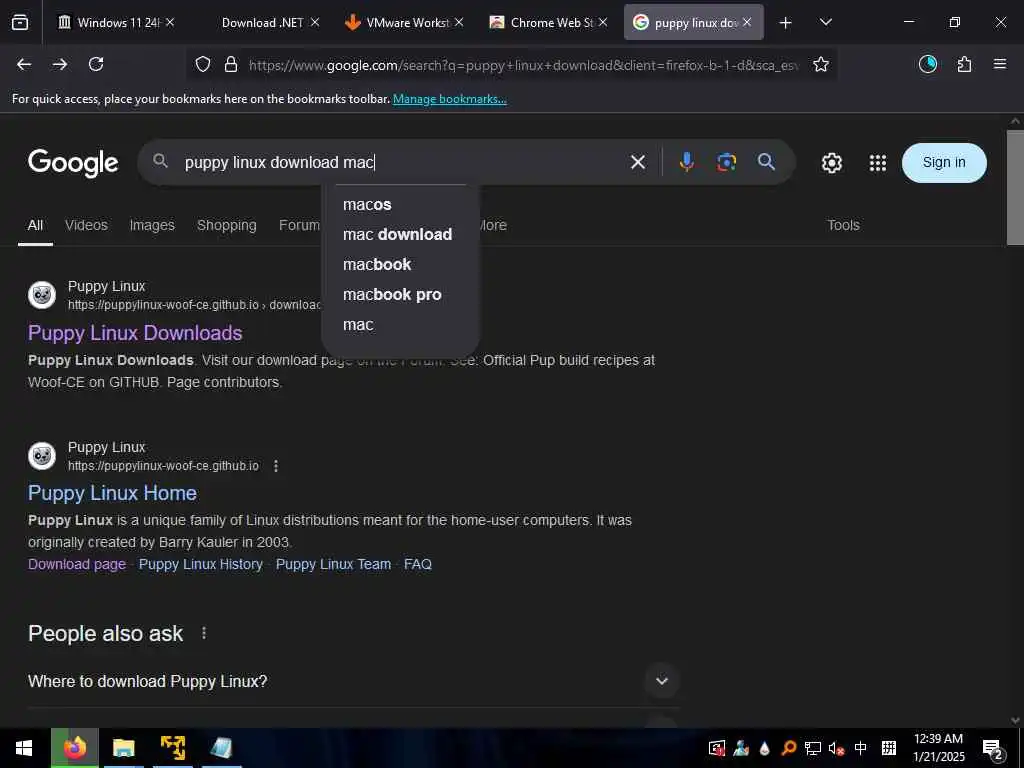Go forward to the next page
Image resolution: width=1024 pixels, height=768 pixels.
[60, 64]
